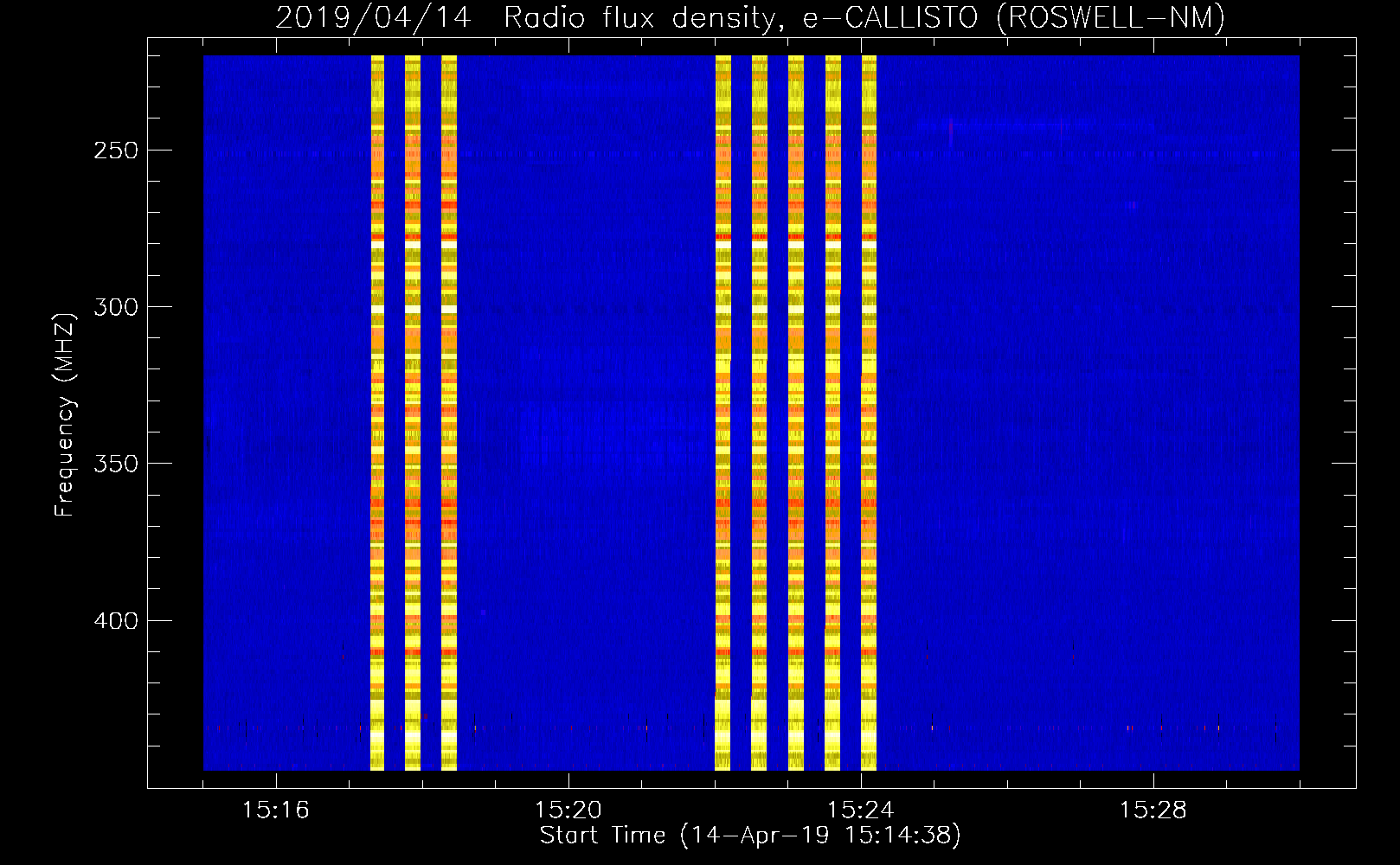The width and height of the screenshot is (1400, 865).
Task: Click the 15:20 time tick label
Action: click(568, 810)
